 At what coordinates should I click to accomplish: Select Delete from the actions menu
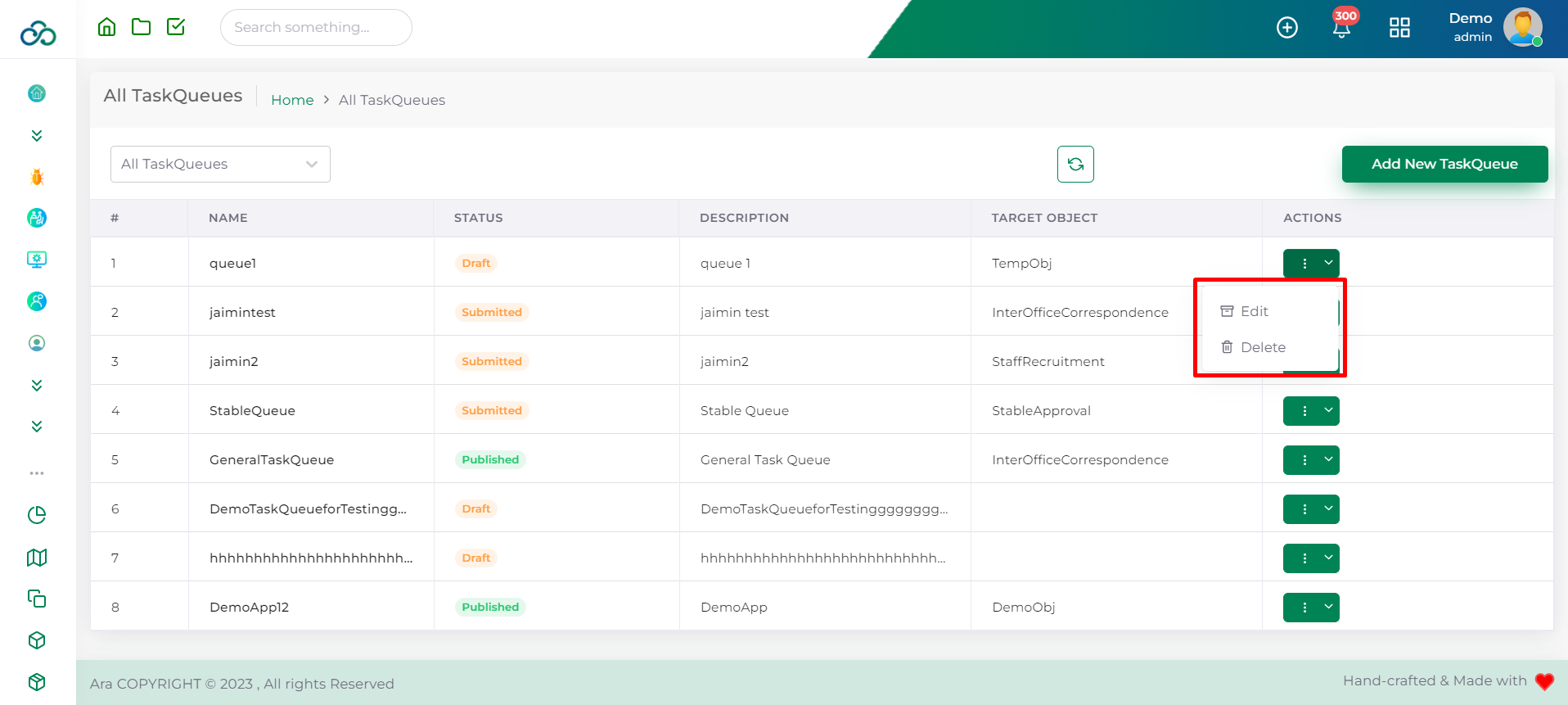pos(1262,347)
